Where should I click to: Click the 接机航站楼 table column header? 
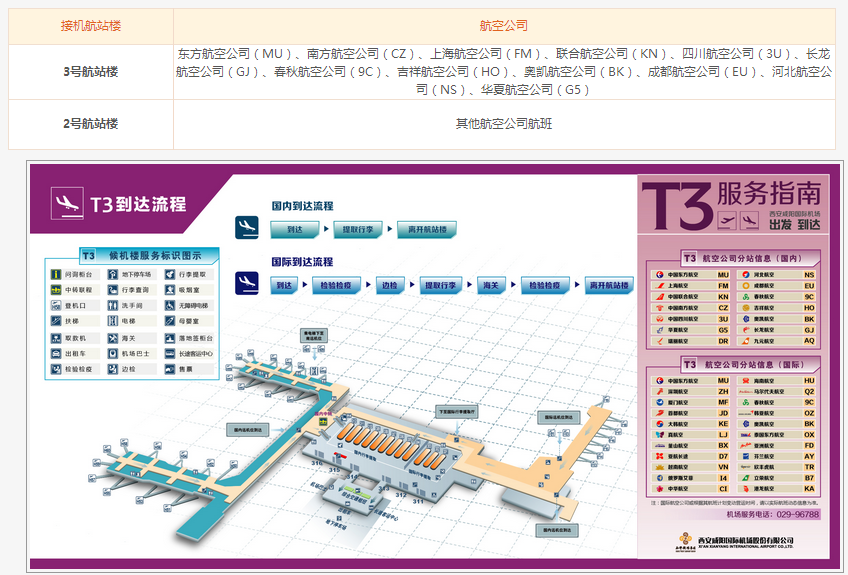click(91, 26)
